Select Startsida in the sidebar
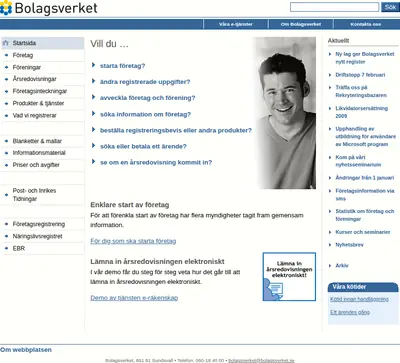Image resolution: width=400 pixels, height=363 pixels. [x=24, y=43]
